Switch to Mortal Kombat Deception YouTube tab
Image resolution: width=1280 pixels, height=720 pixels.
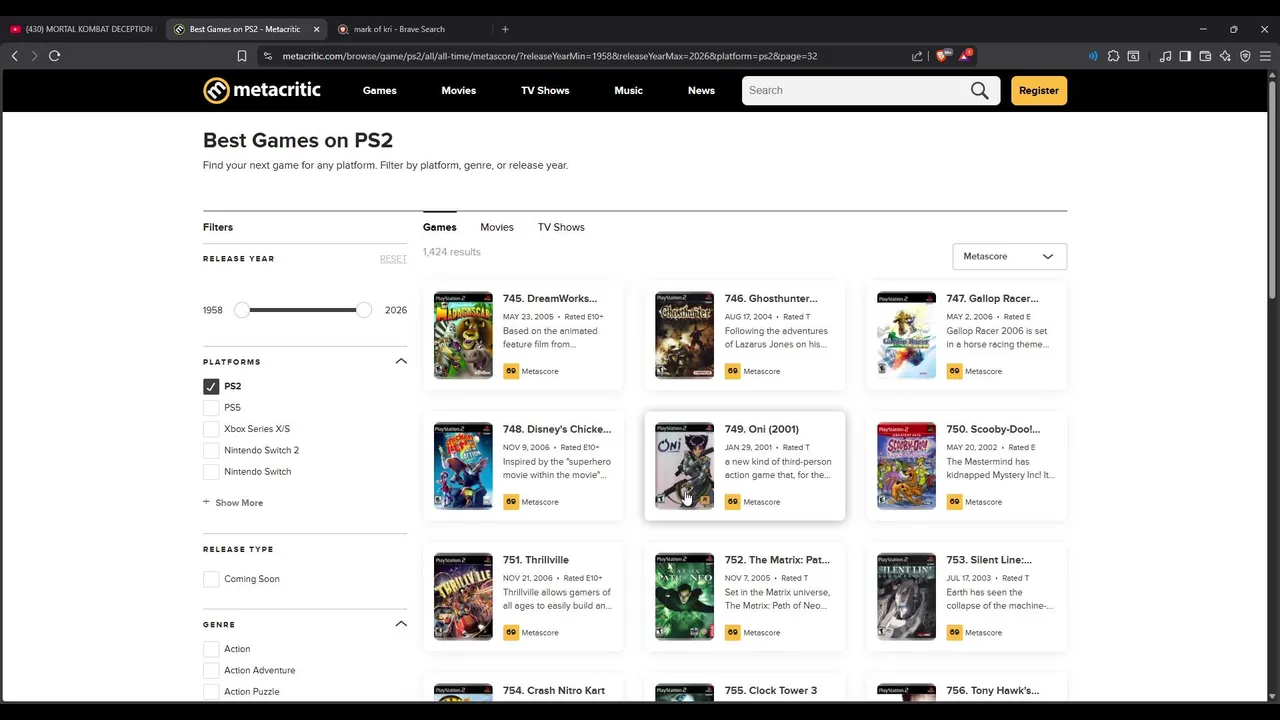[82, 29]
